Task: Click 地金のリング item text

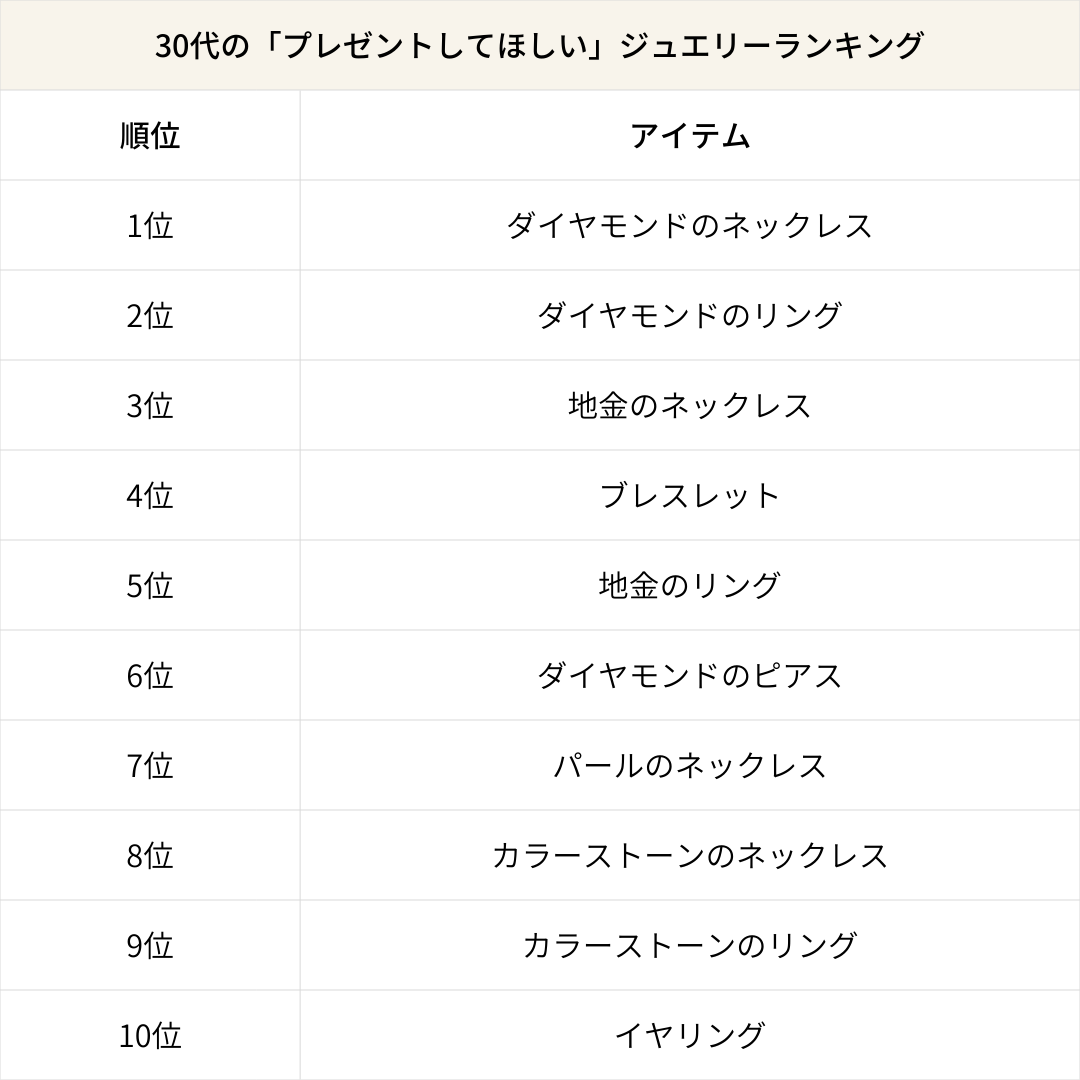Action: coord(690,586)
